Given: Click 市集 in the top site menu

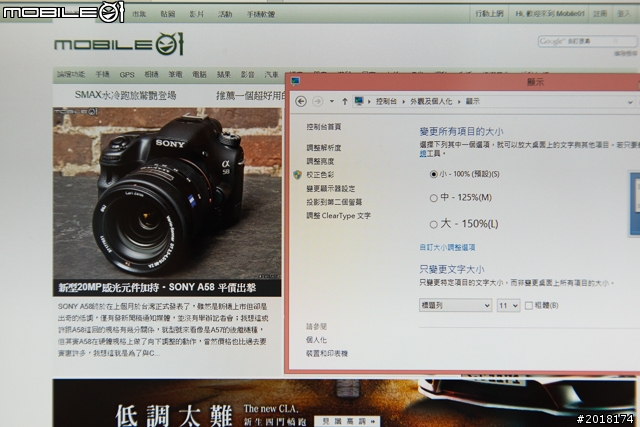Looking at the screenshot, I should [x=139, y=14].
